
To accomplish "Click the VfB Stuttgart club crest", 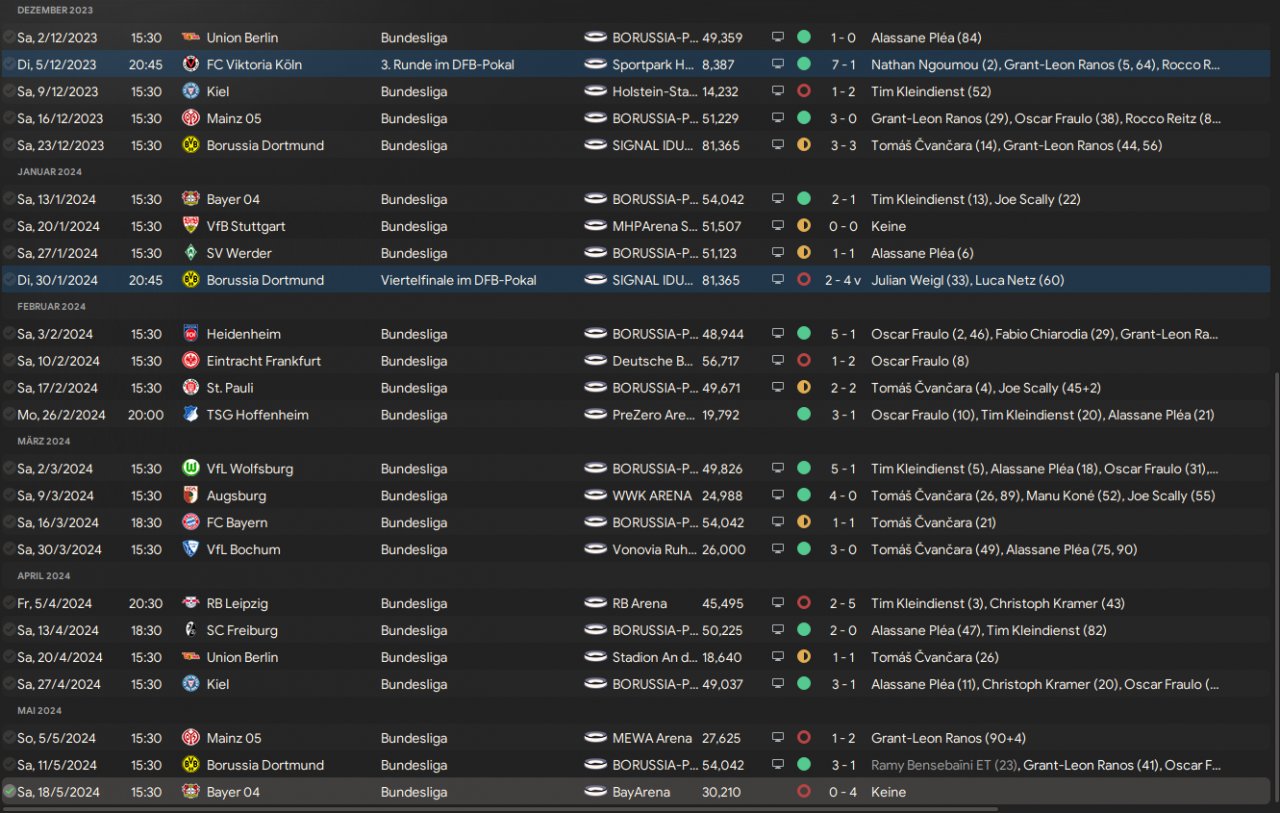I will (x=191, y=227).
